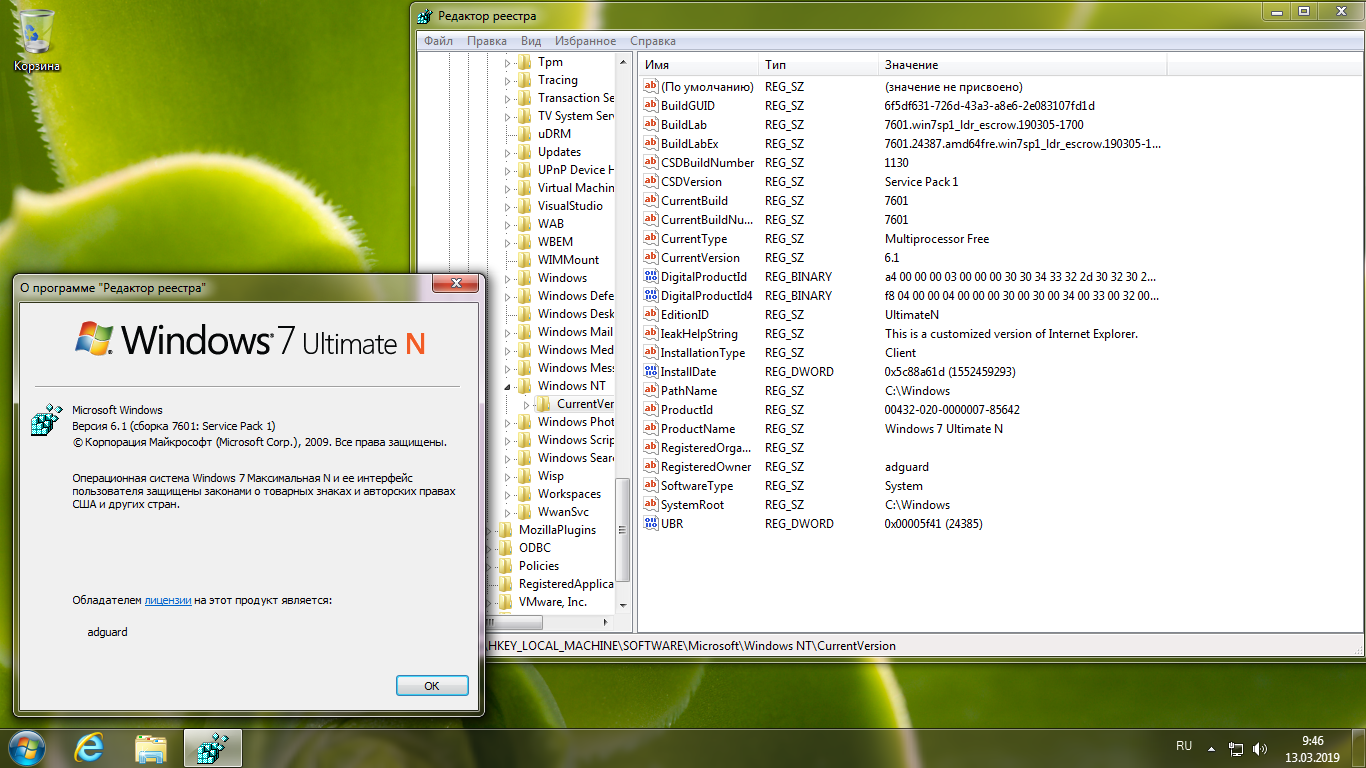Click the RU language indicator

pyautogui.click(x=1184, y=746)
